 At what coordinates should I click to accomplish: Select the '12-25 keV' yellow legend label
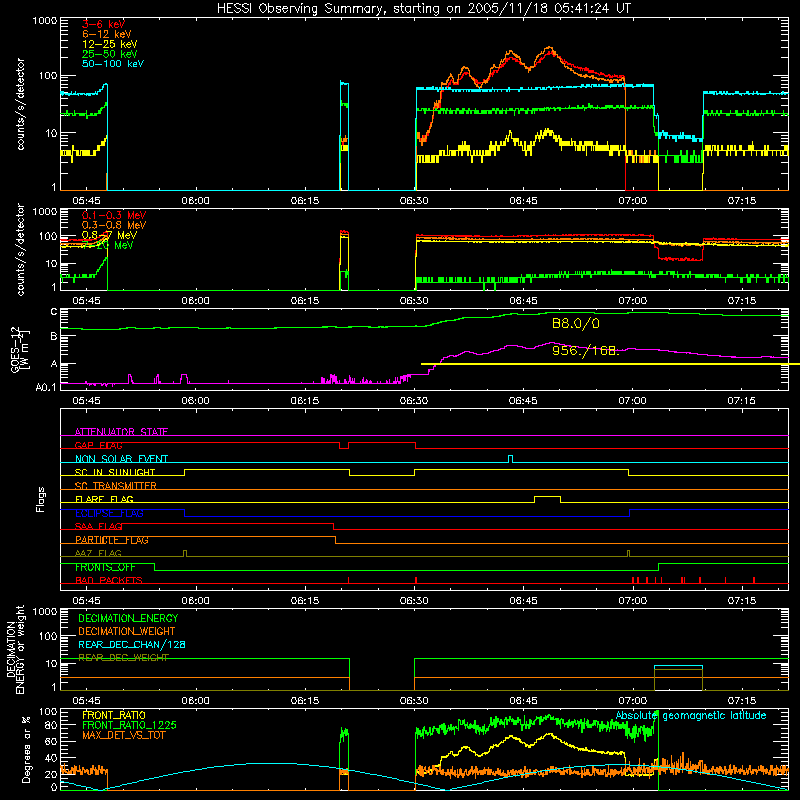coord(109,44)
